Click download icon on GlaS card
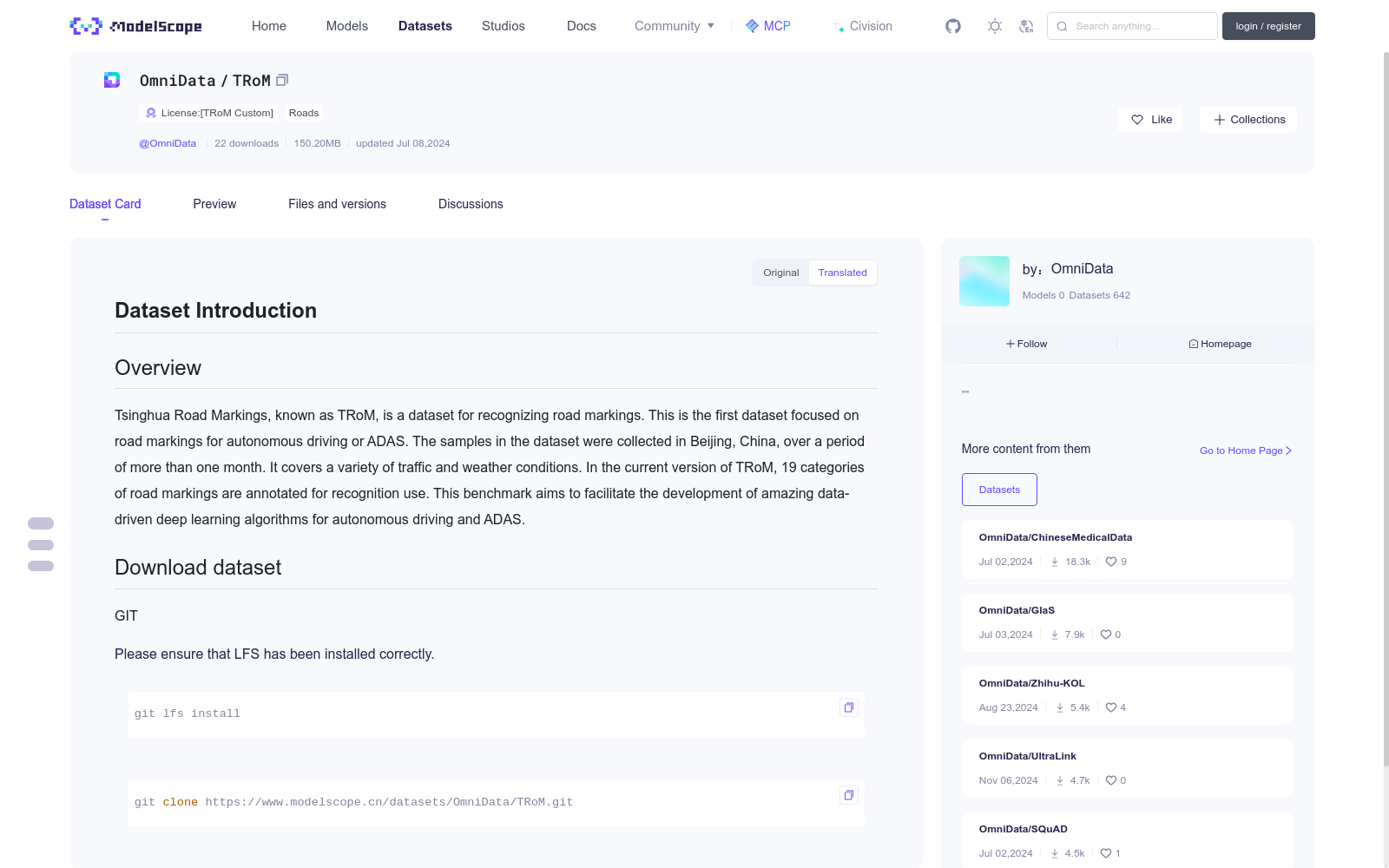Image resolution: width=1389 pixels, height=868 pixels. [x=1055, y=635]
